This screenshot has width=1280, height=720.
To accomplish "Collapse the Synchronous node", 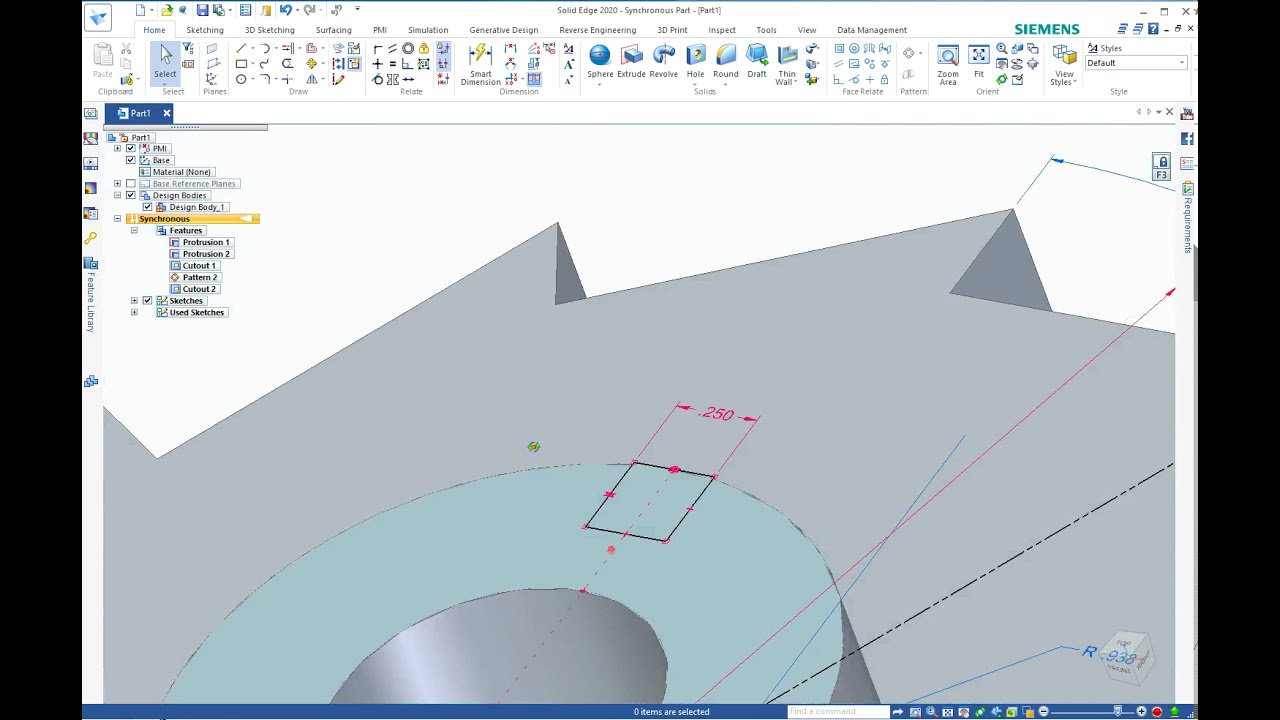I will click(117, 219).
